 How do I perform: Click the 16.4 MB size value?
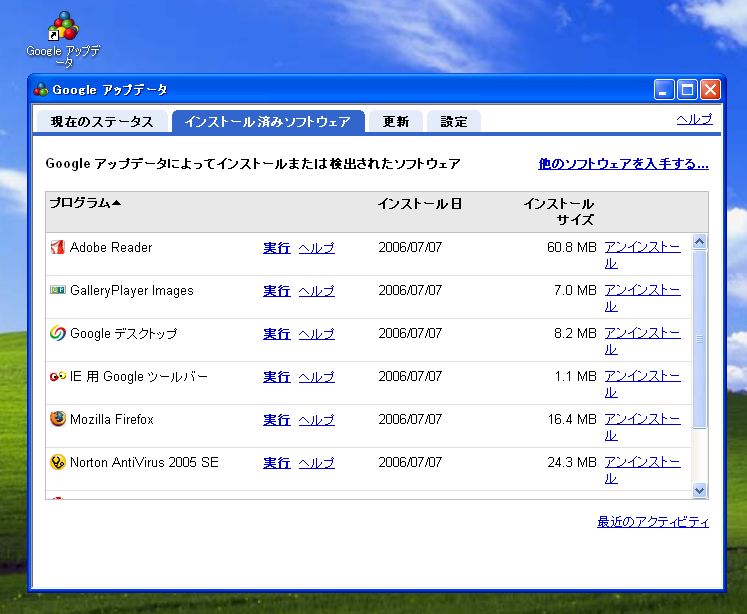tap(572, 419)
